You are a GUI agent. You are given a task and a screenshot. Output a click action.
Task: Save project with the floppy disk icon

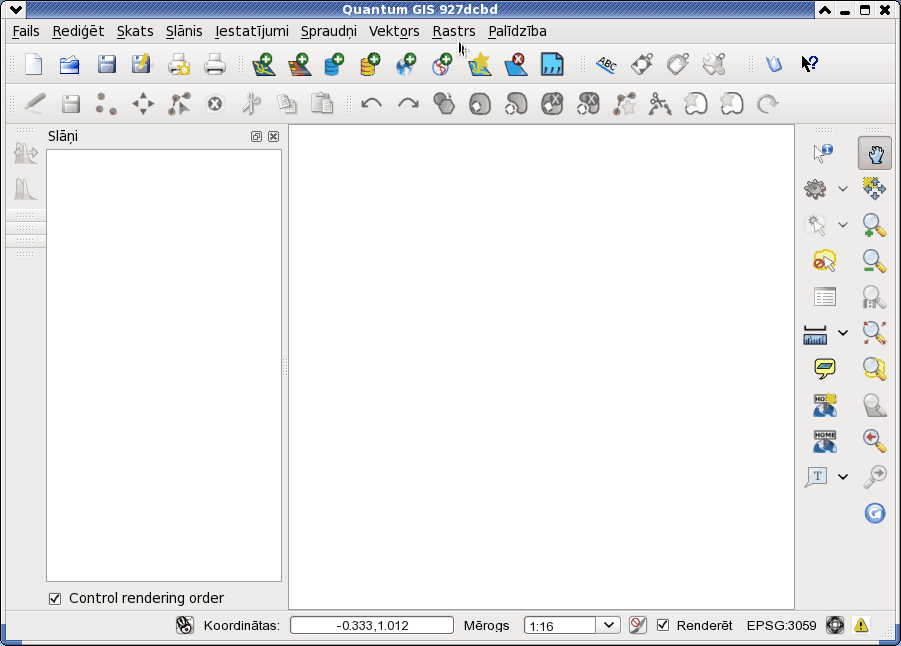[x=107, y=64]
